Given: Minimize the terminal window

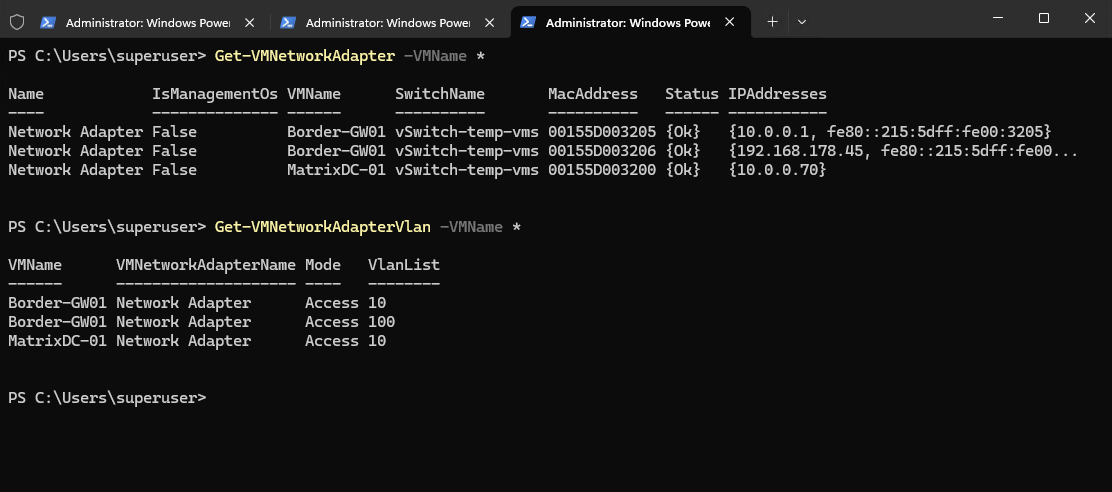Looking at the screenshot, I should coord(997,18).
